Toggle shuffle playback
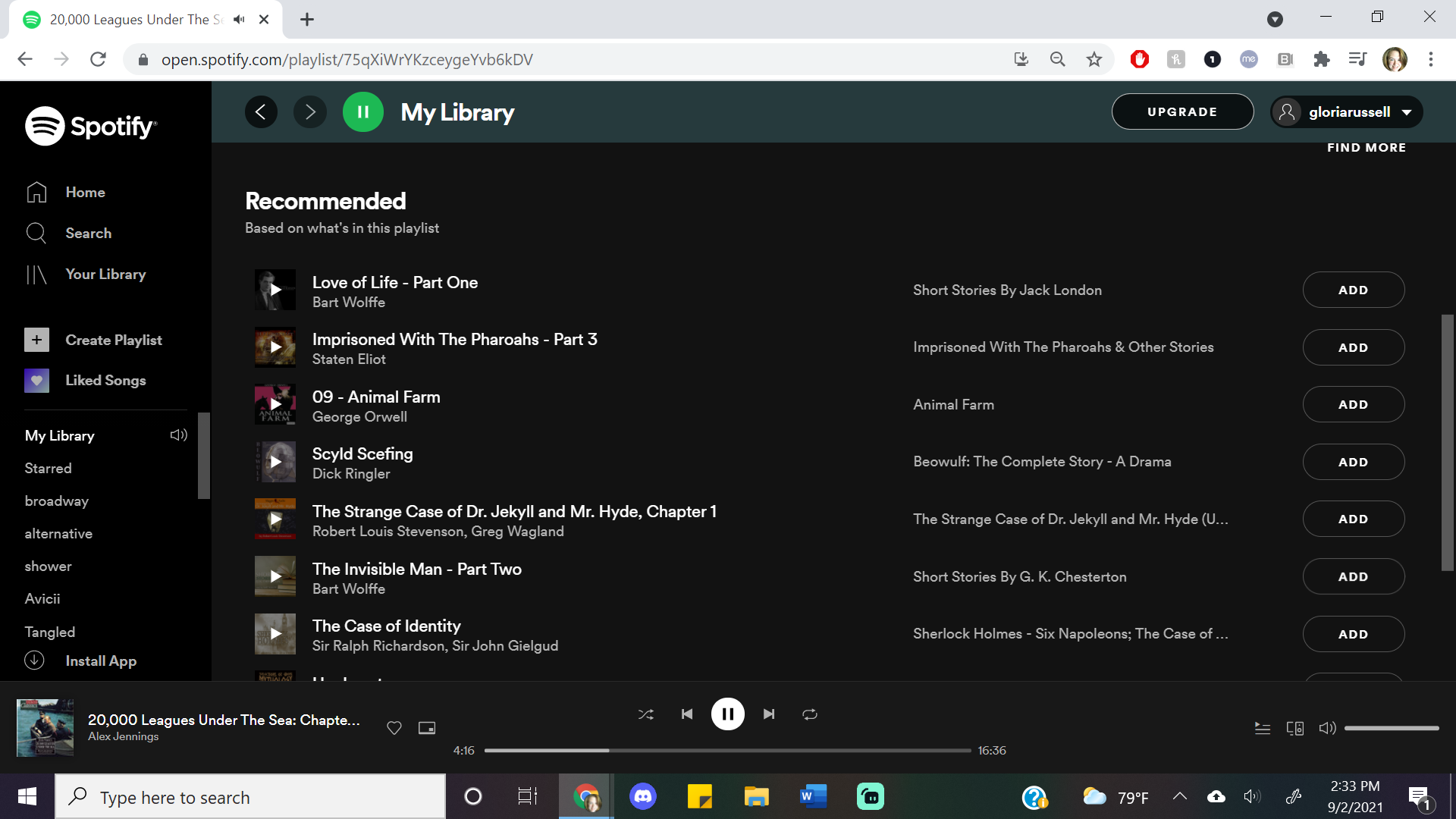This screenshot has height=819, width=1456. (x=645, y=714)
